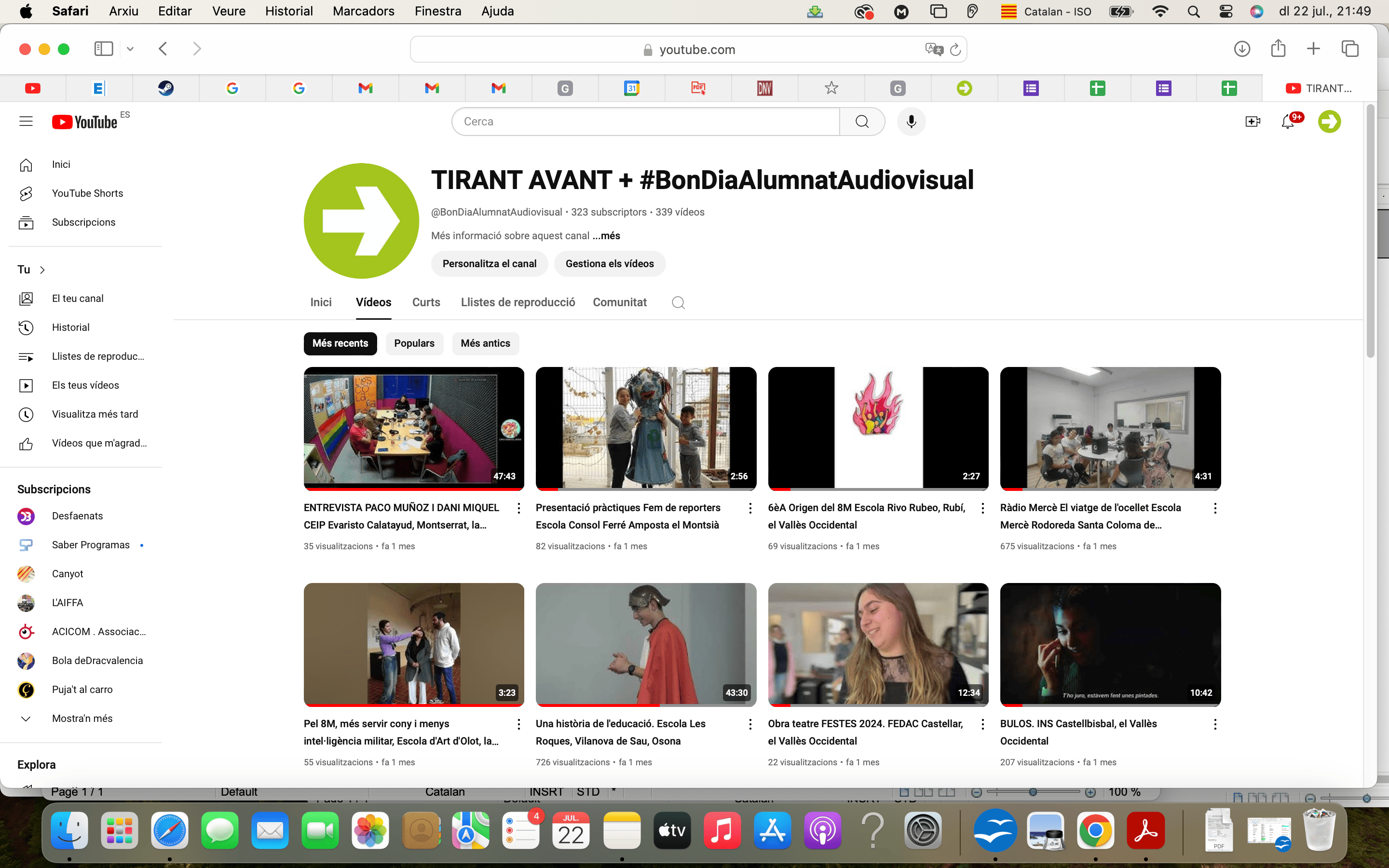Expand channel description ...més
This screenshot has width=1389, height=868.
[x=606, y=235]
